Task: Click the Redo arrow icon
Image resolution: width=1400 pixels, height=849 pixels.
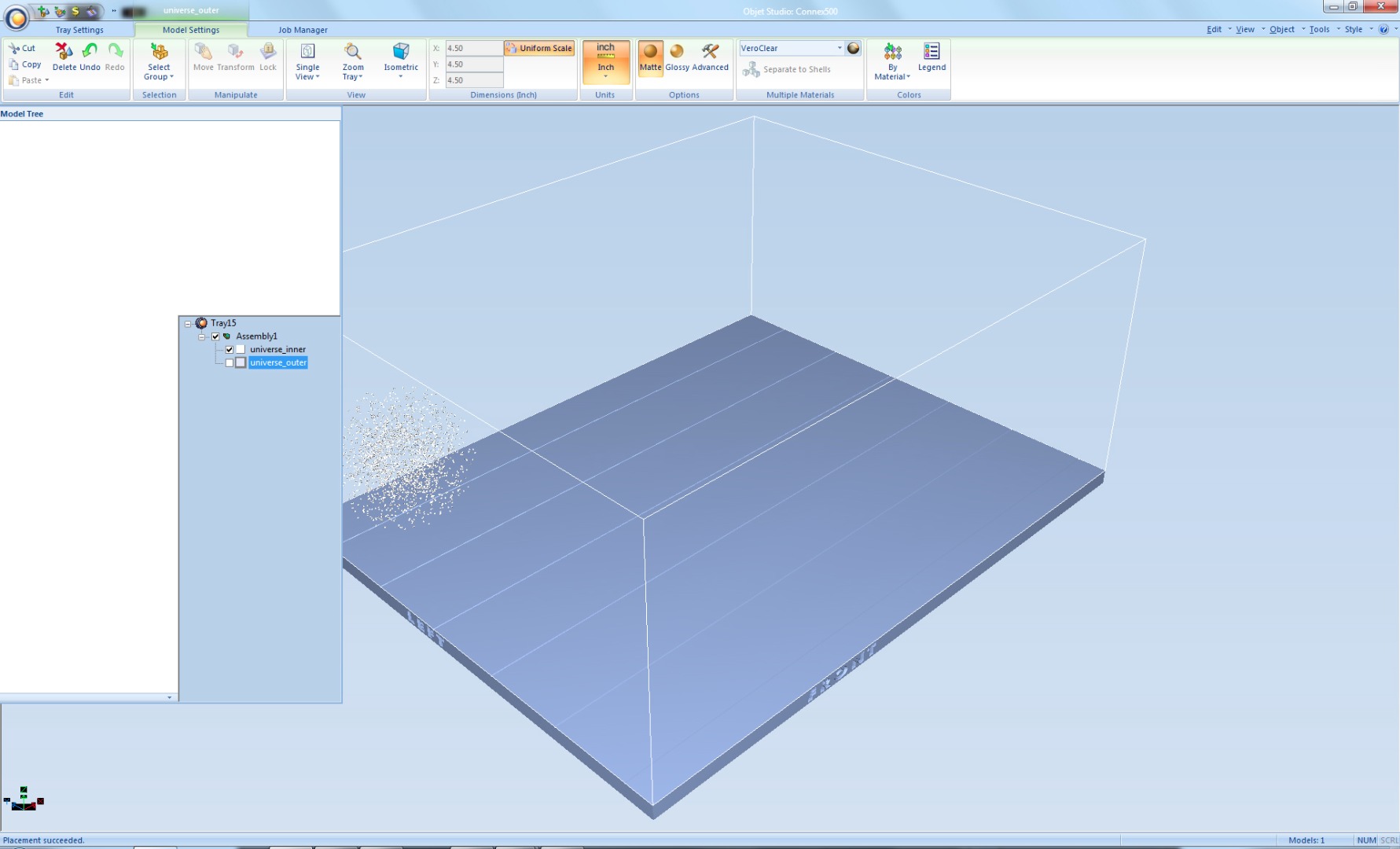Action: click(115, 51)
